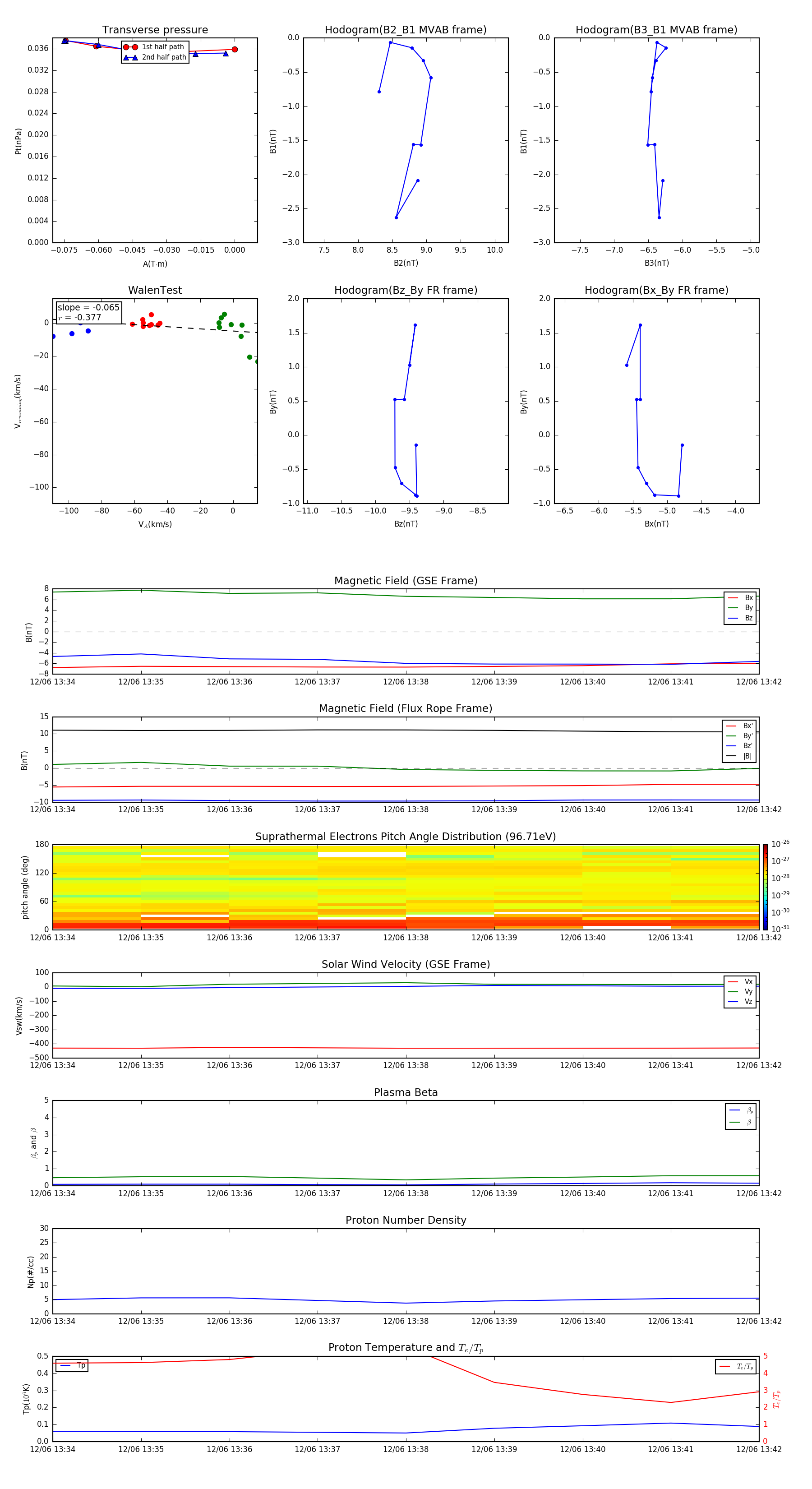Select the '2nd half path' legend entry
Viewport: 812px width, 1489px height.
click(154, 57)
